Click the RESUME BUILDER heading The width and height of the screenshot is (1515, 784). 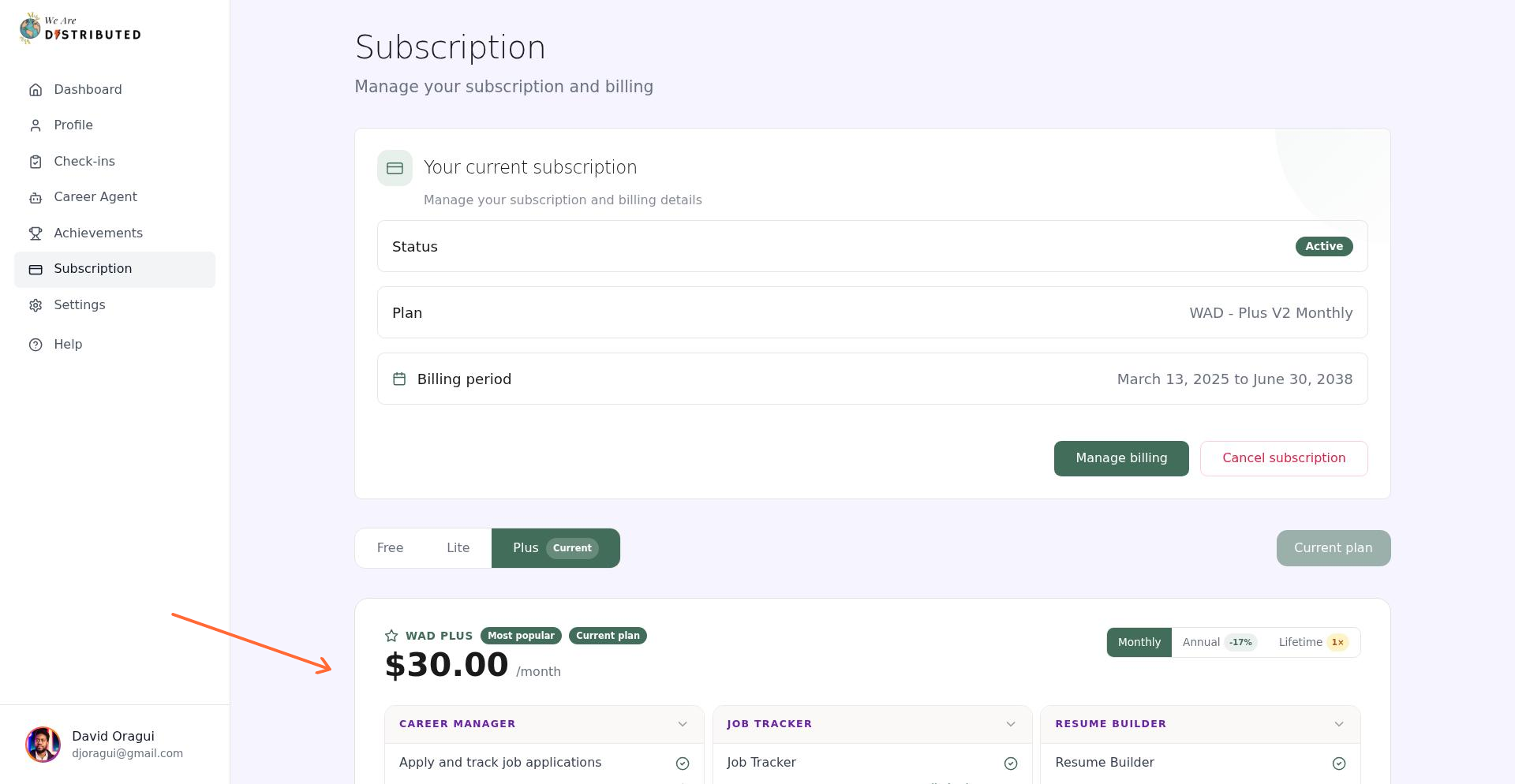[x=1110, y=724]
